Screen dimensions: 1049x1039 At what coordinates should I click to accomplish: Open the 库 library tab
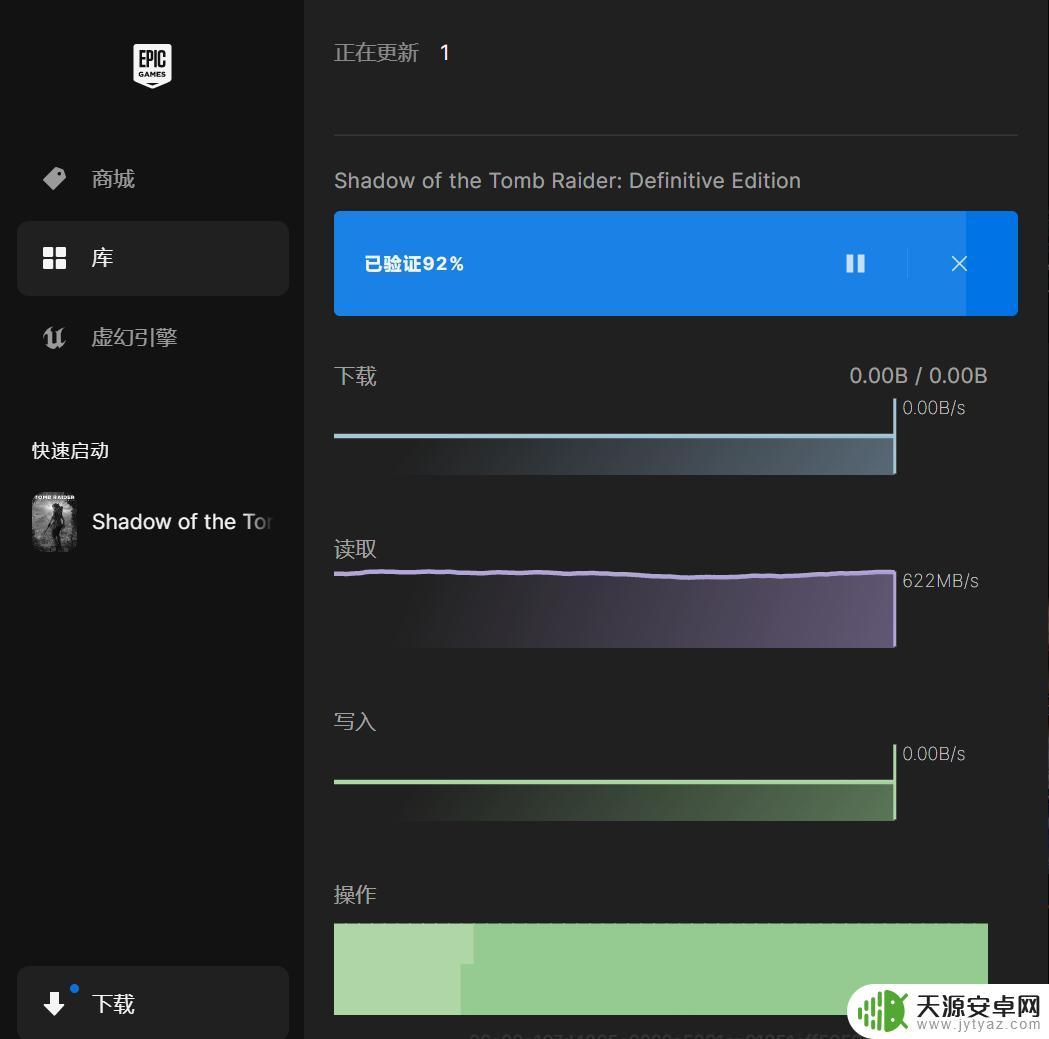pos(153,258)
